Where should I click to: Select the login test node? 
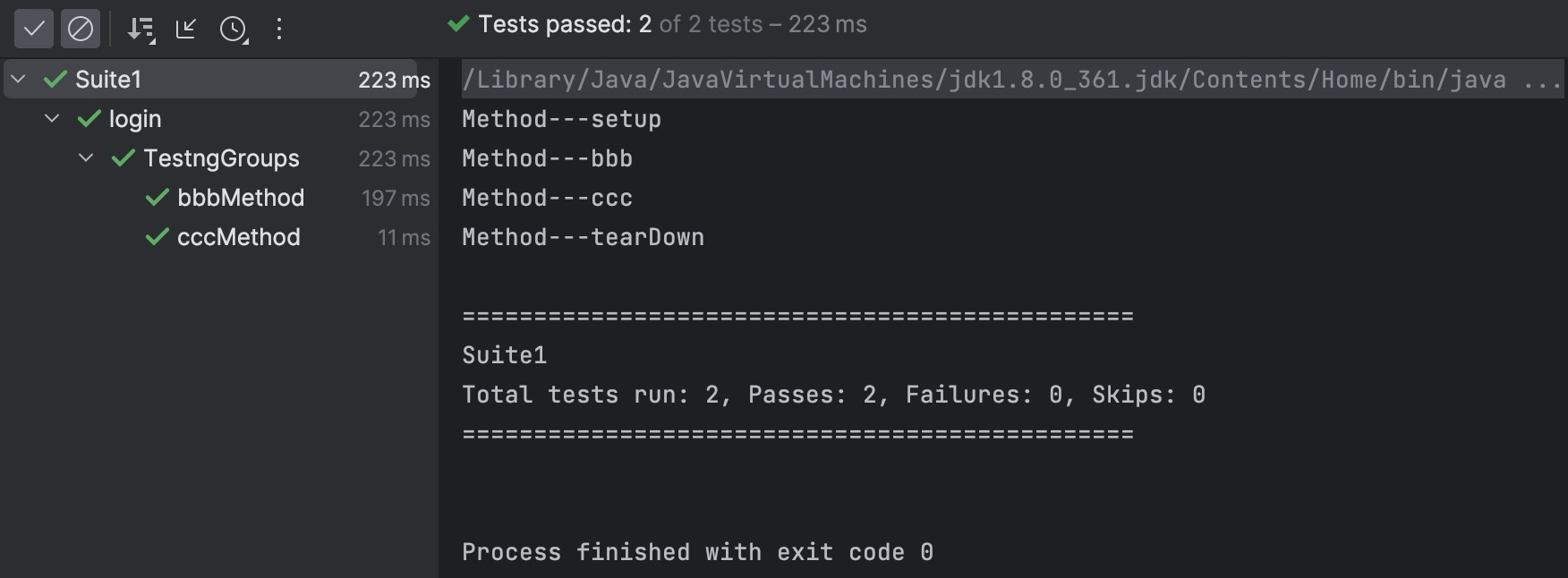tap(135, 119)
